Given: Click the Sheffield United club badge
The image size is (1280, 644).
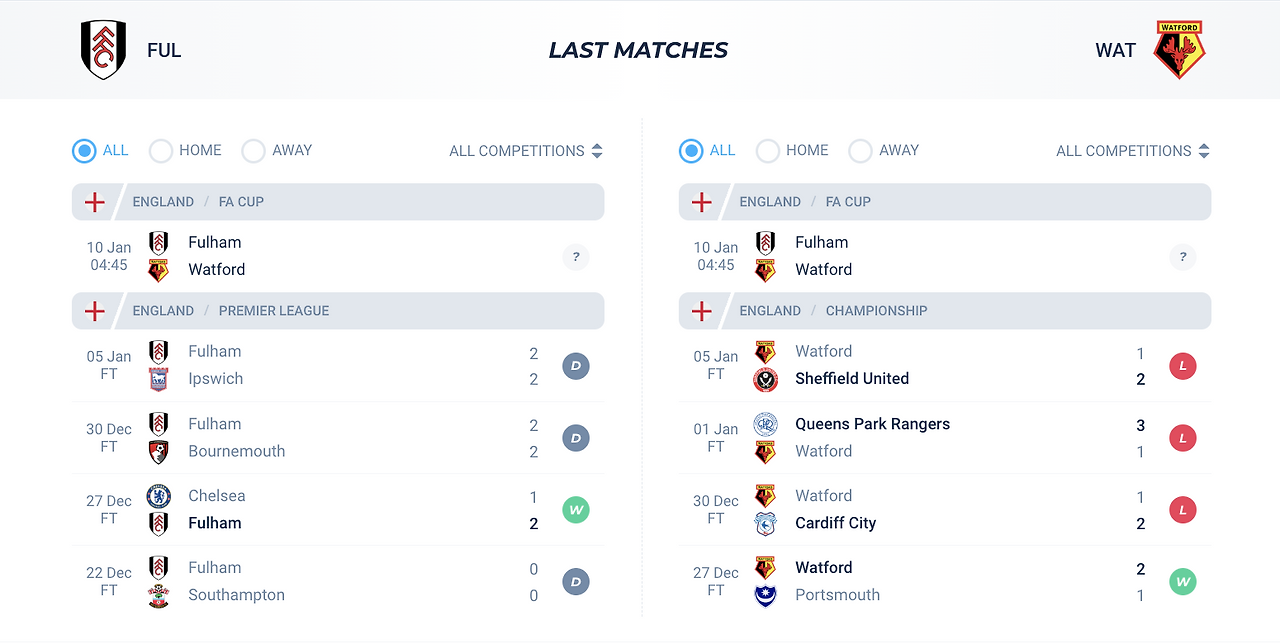Looking at the screenshot, I should [x=766, y=379].
